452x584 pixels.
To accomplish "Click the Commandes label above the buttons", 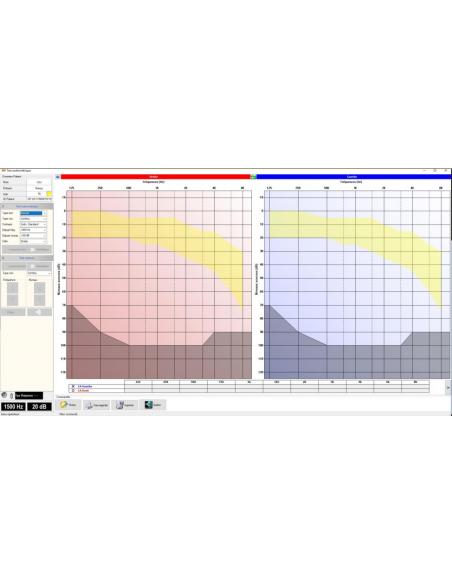I will point(63,397).
